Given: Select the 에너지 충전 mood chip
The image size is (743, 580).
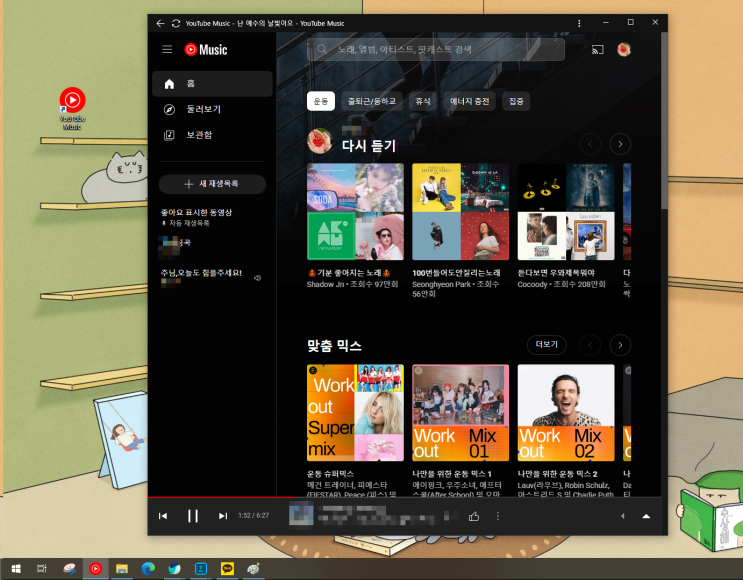Looking at the screenshot, I should [x=469, y=101].
